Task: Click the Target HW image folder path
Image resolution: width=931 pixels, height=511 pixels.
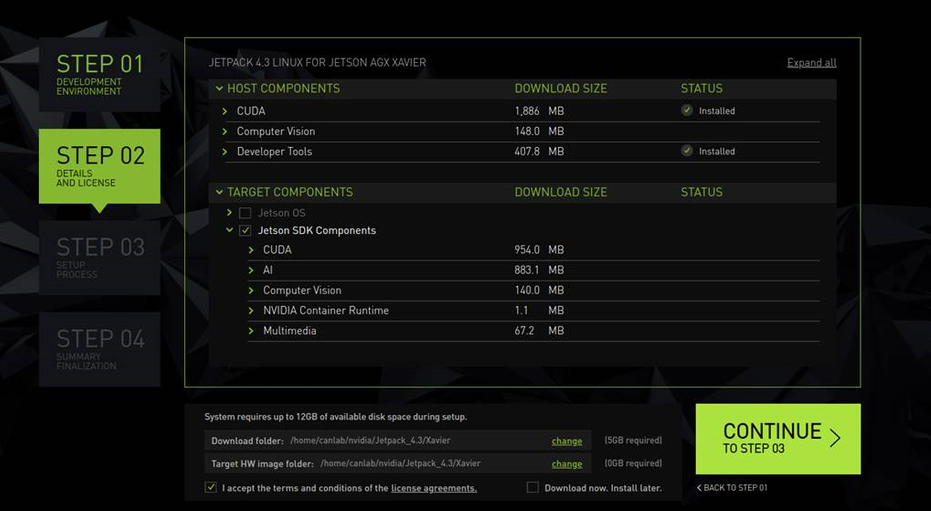Action: [x=400, y=463]
